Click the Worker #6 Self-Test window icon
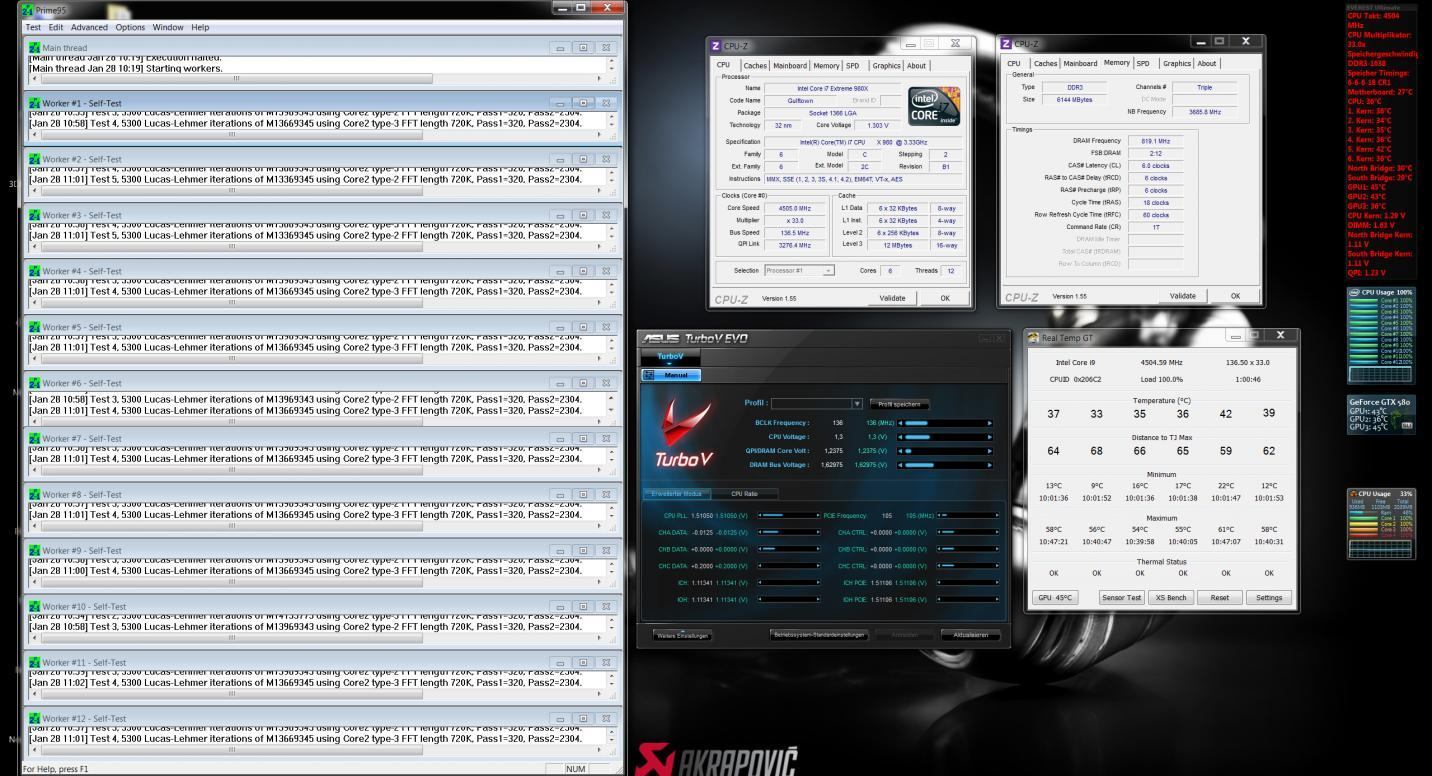1432x776 pixels. click(36, 383)
